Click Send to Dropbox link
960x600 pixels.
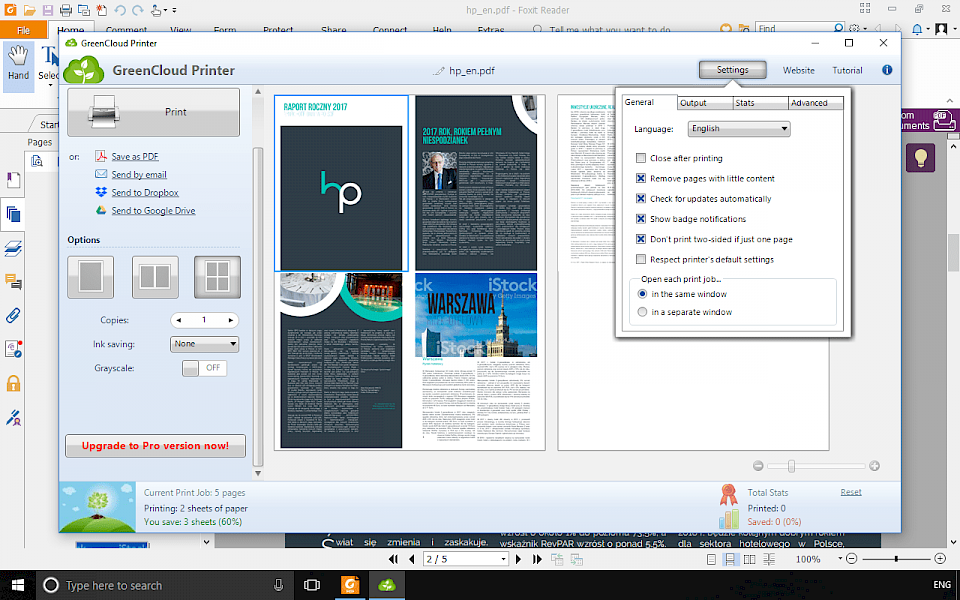pyautogui.click(x=145, y=192)
